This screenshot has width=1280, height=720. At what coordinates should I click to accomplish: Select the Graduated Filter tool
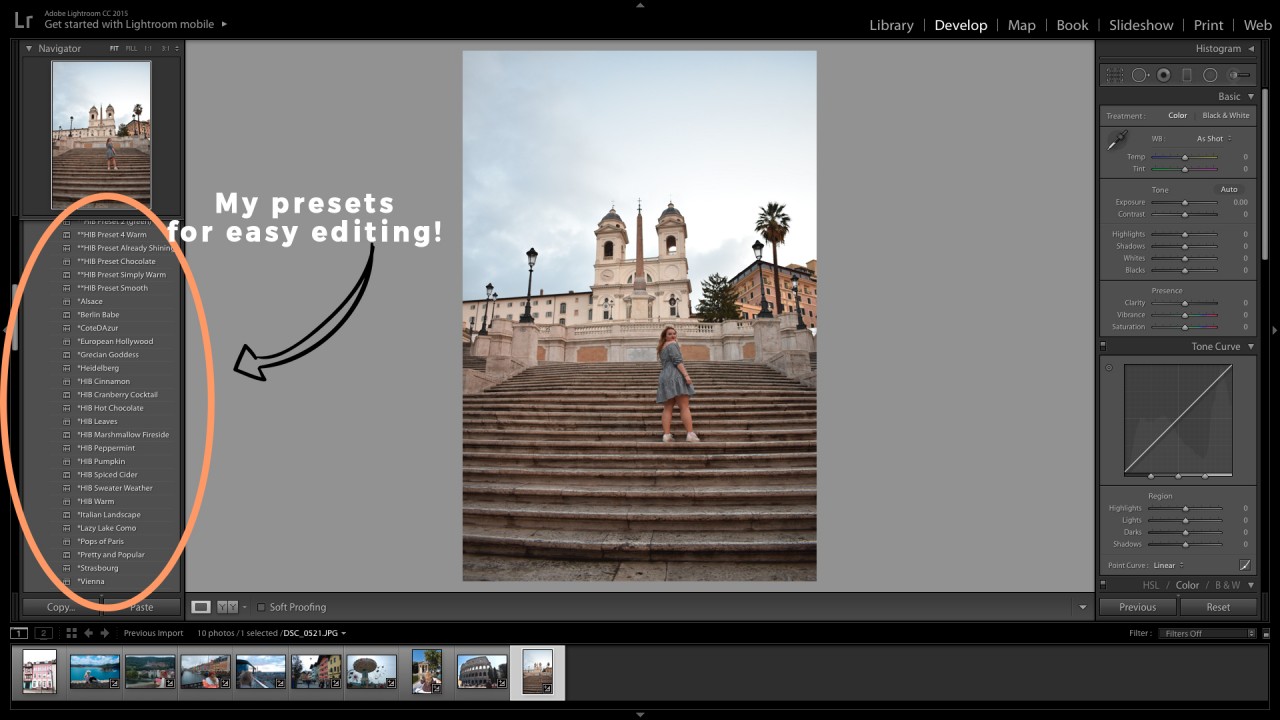click(1186, 75)
